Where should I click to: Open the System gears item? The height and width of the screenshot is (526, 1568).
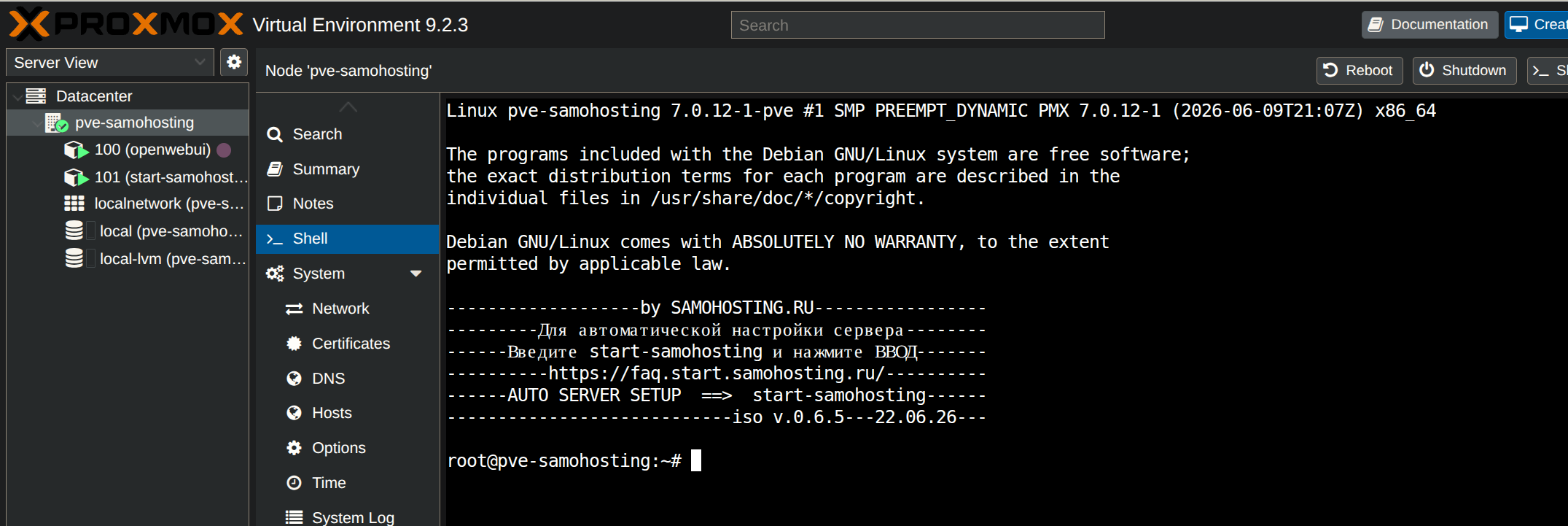pos(347,274)
